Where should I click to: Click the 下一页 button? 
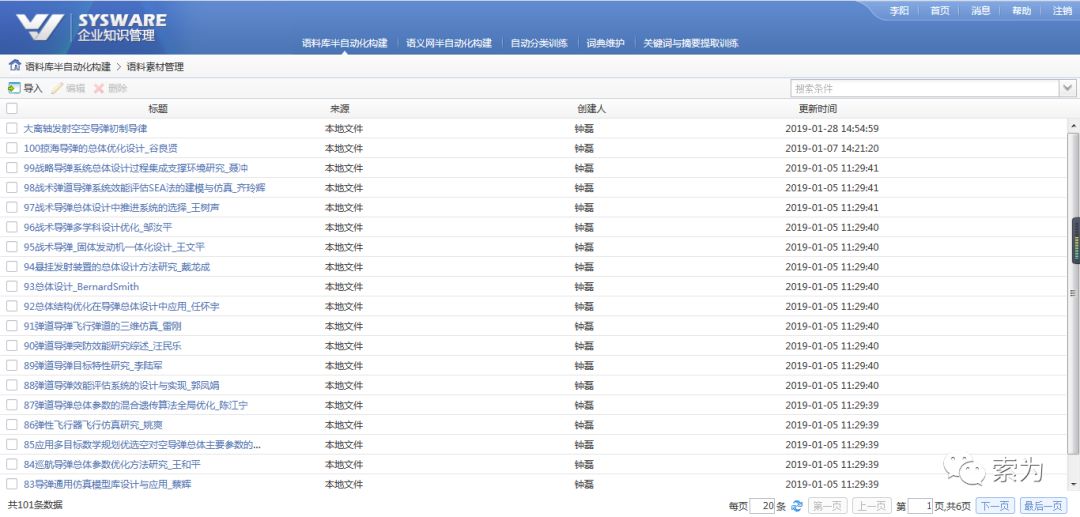tap(996, 506)
